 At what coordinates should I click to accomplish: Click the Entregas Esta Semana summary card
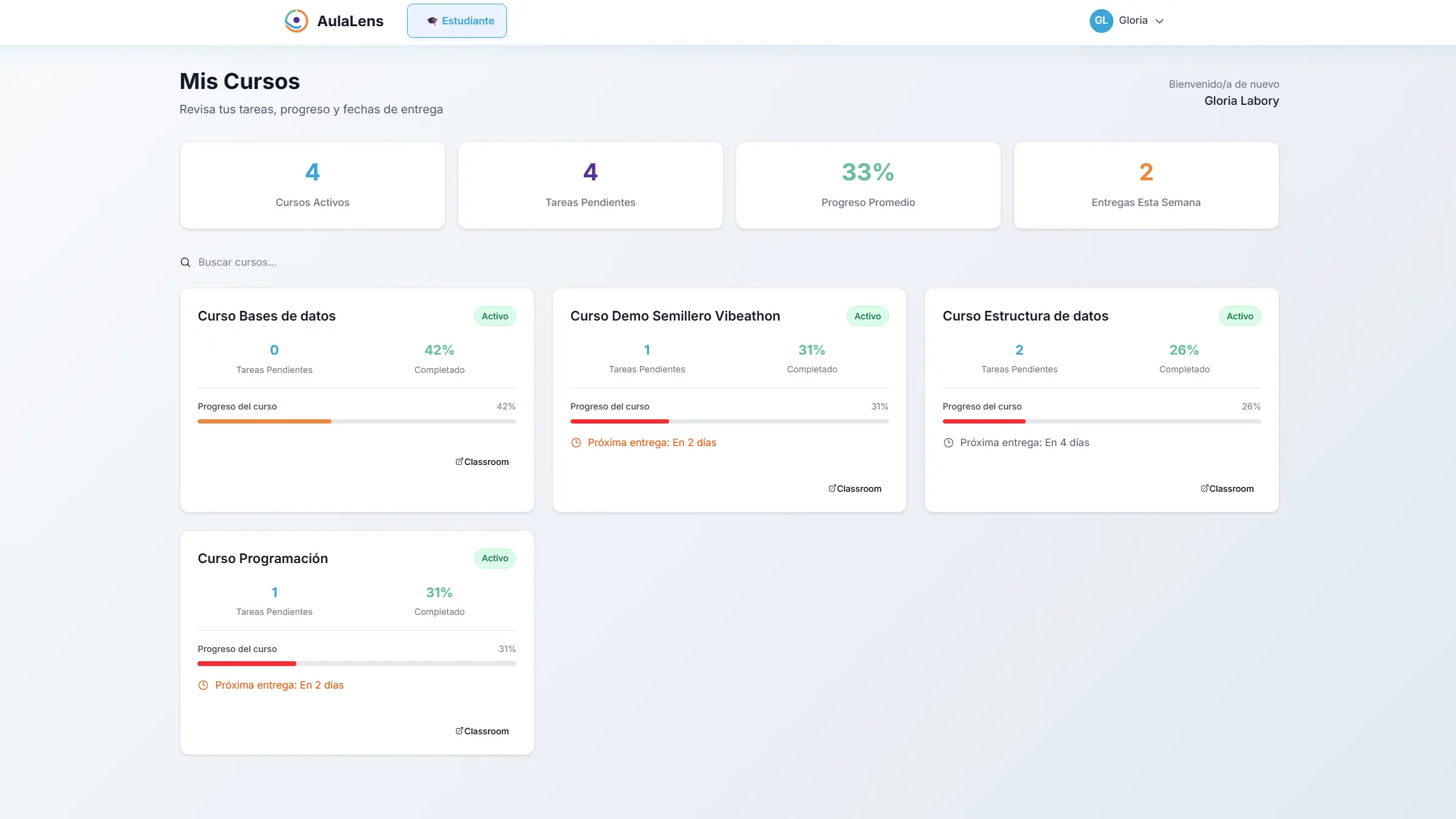click(1146, 186)
